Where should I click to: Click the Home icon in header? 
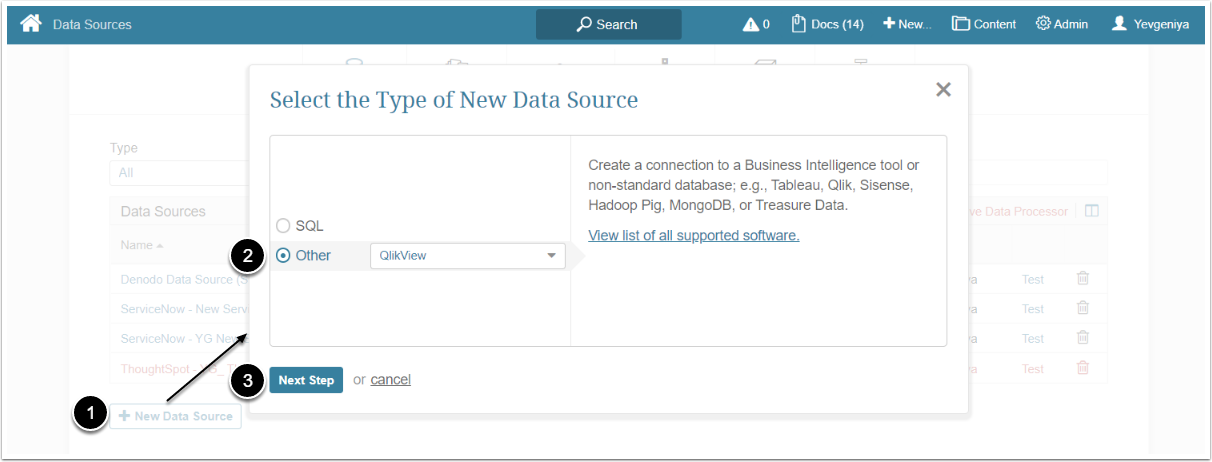coord(31,23)
